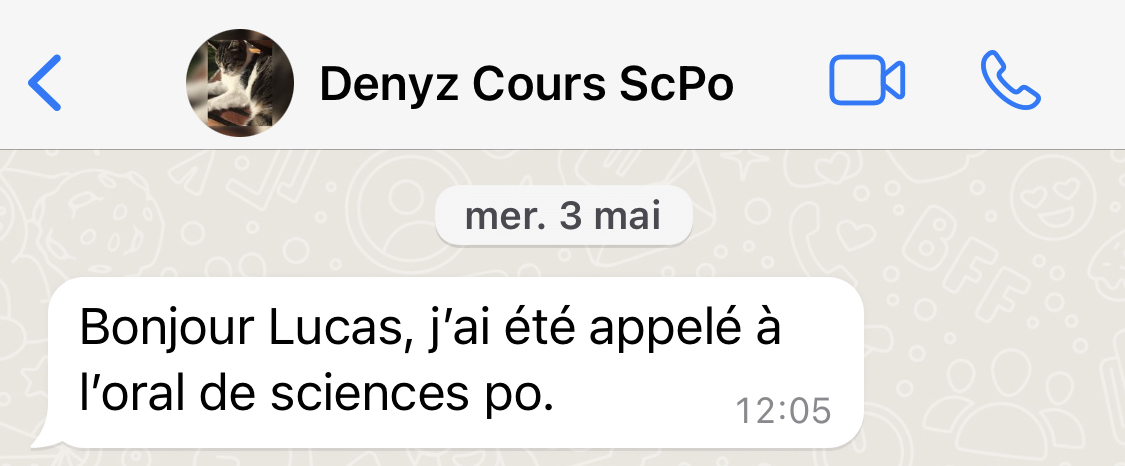Tap the name Lucas in the received message

[335, 329]
